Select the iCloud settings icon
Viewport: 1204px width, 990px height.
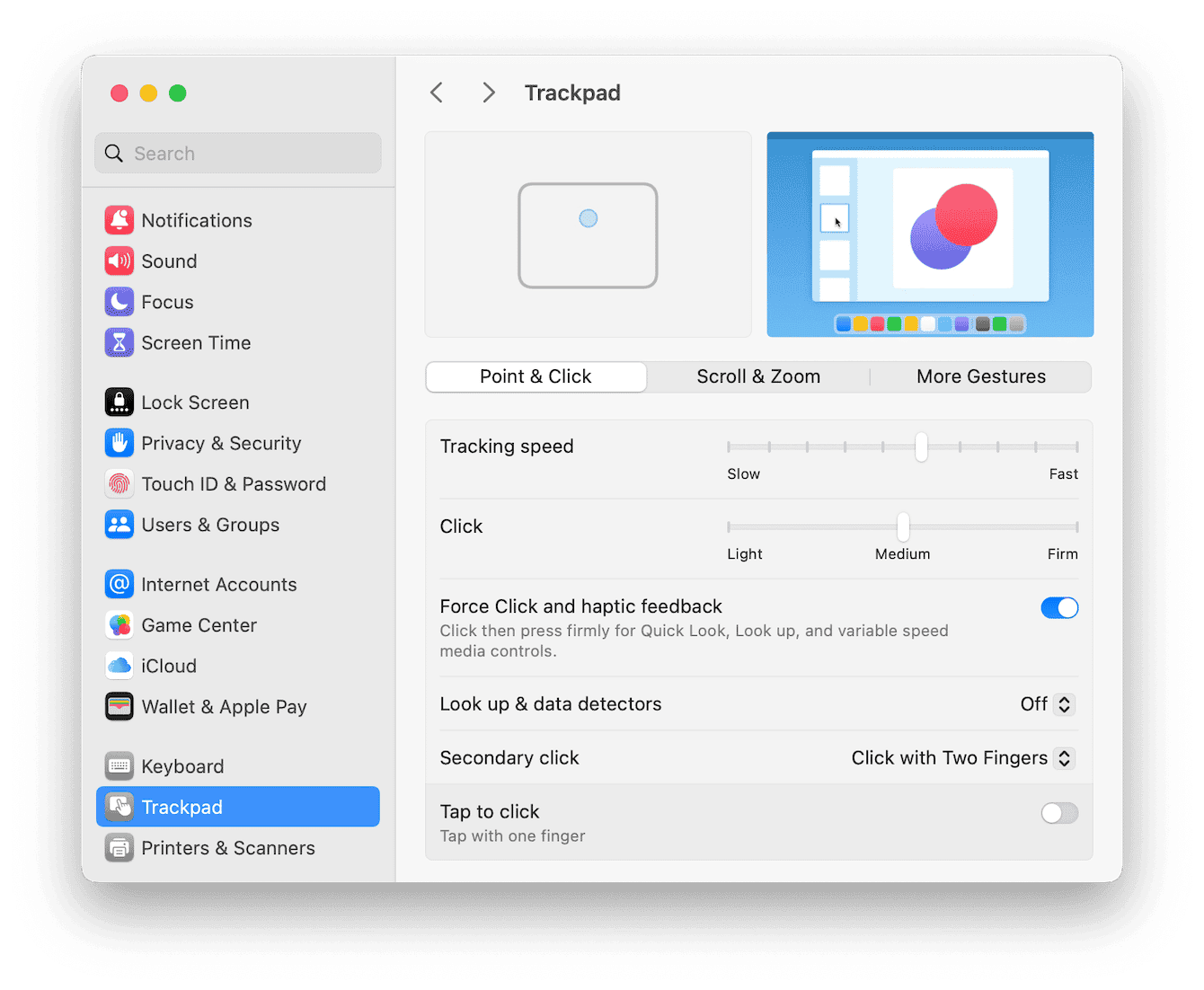click(x=169, y=666)
